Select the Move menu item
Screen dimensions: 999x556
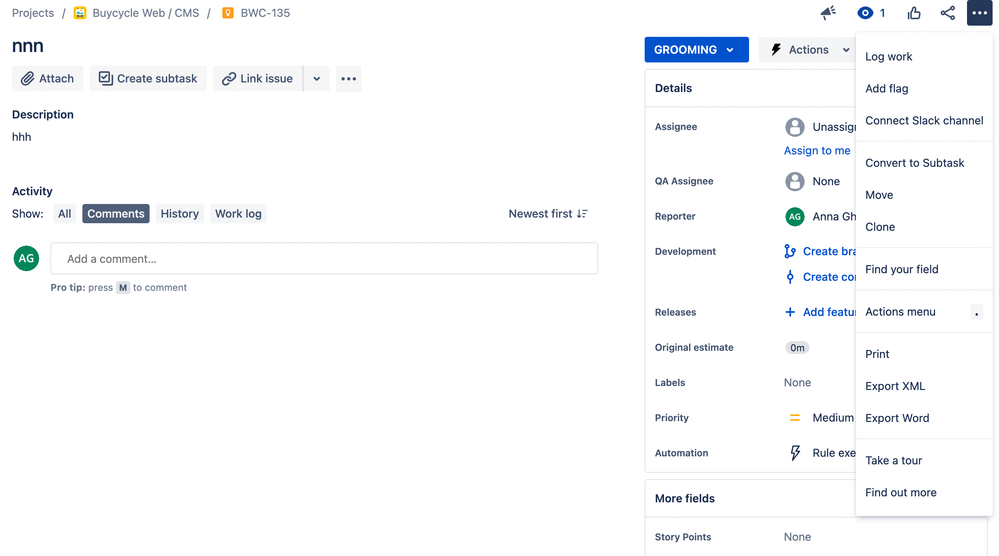click(x=924, y=195)
